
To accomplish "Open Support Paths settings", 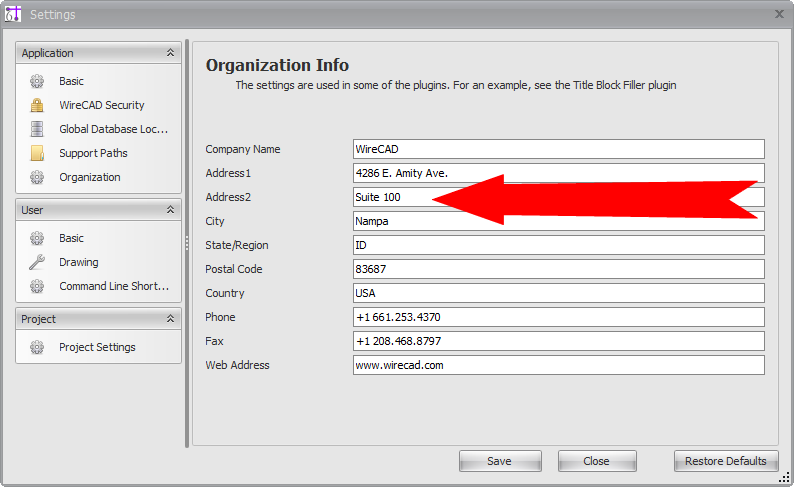I will pyautogui.click(x=93, y=153).
